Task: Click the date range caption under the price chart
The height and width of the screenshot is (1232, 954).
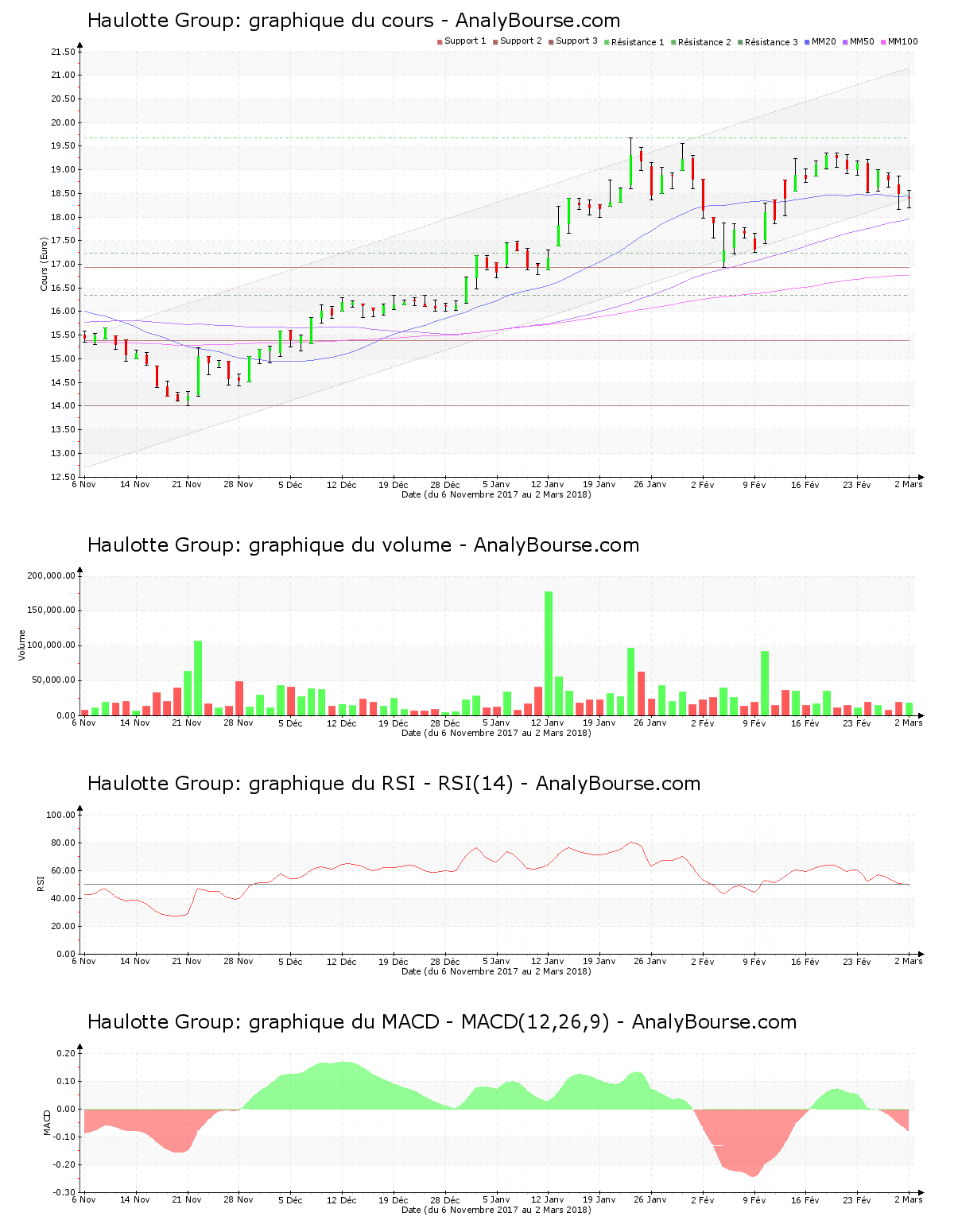Action: coord(496,494)
